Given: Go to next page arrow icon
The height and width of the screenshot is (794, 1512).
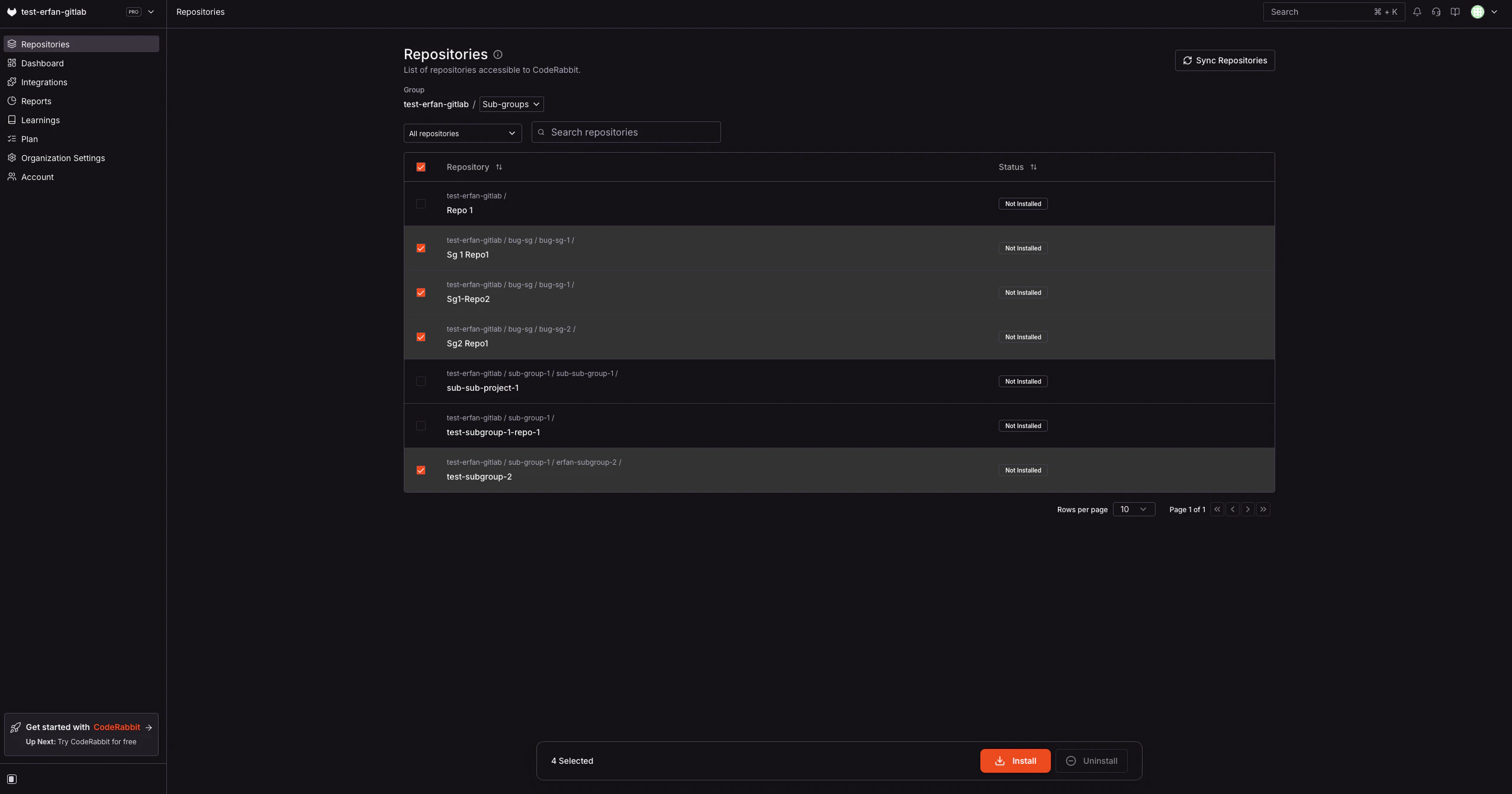Looking at the screenshot, I should coord(1248,509).
